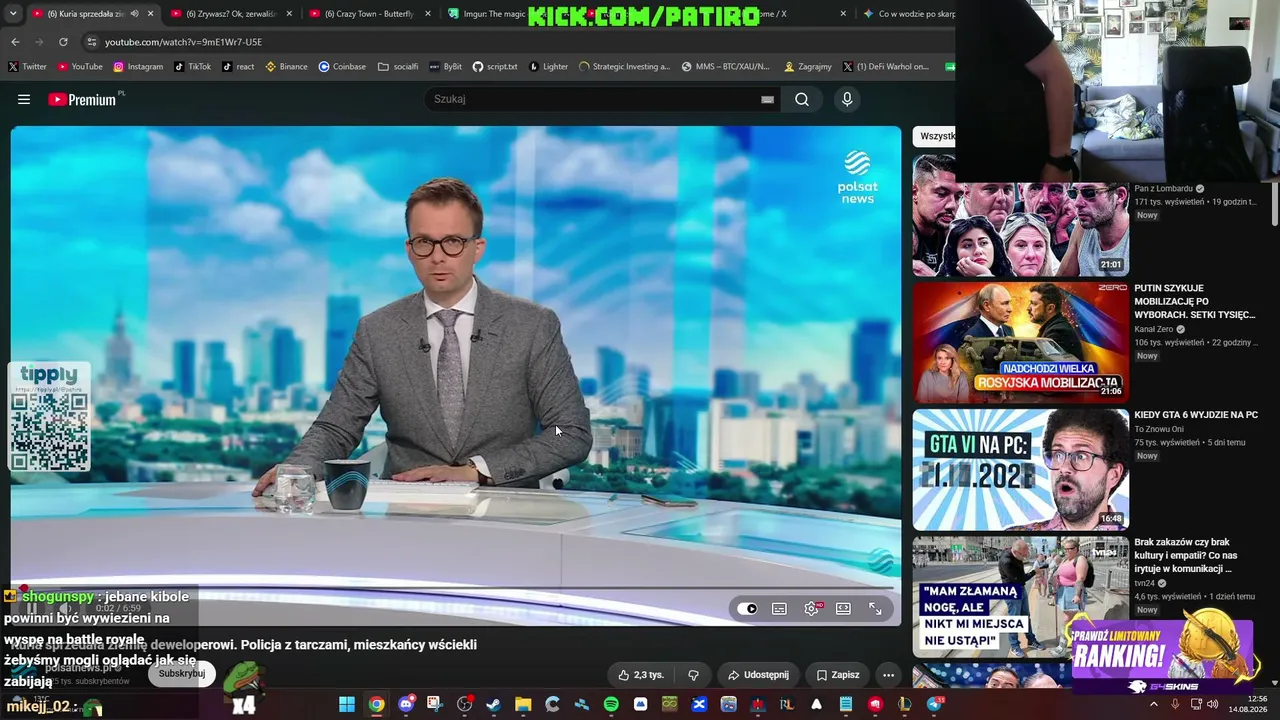This screenshot has height=720, width=1280.
Task: Open Steam from the taskbar
Action: click(x=493, y=705)
